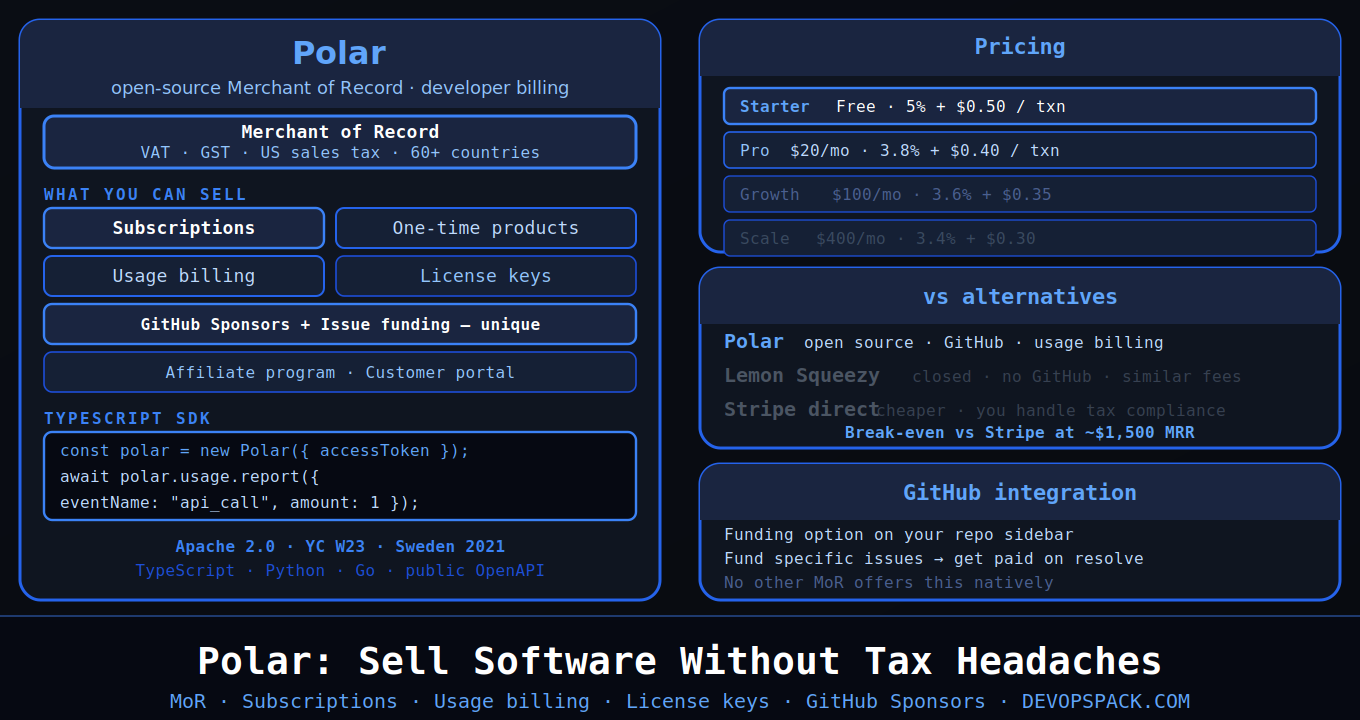Click the footer line starting 'MoR · Subscriptions'

(680, 702)
